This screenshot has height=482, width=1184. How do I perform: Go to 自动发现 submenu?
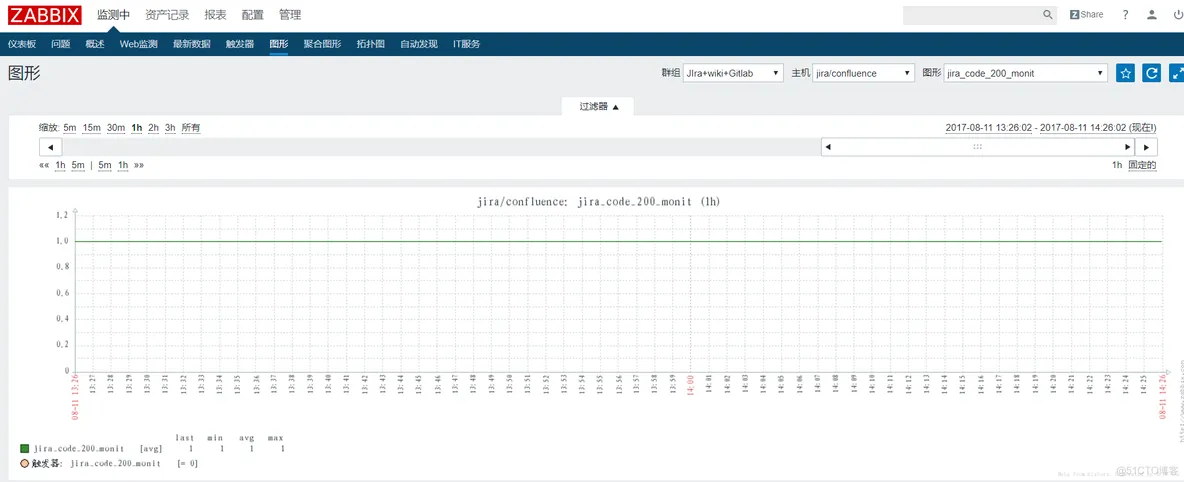click(x=418, y=44)
